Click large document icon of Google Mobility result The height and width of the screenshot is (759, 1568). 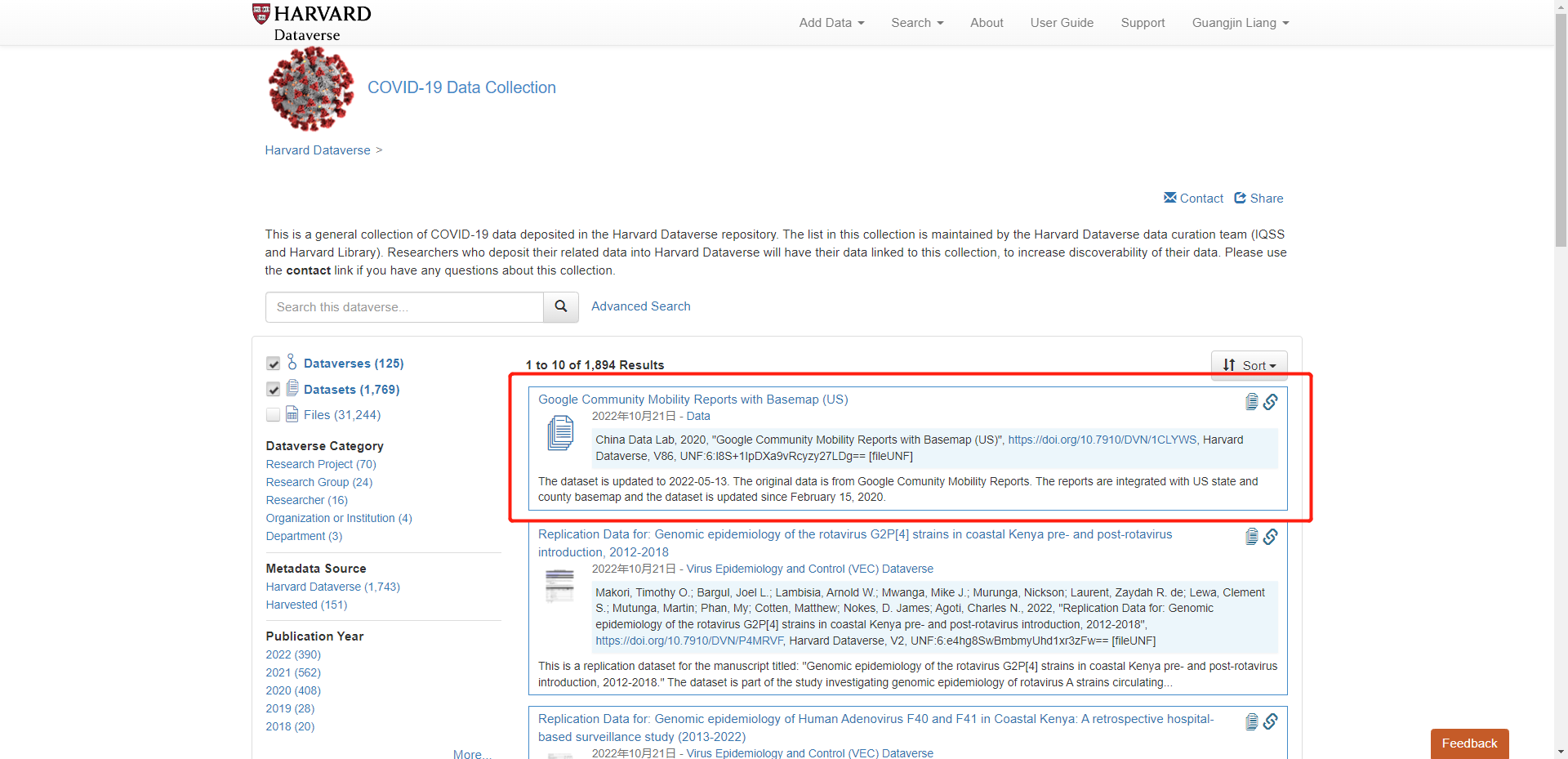(x=560, y=433)
